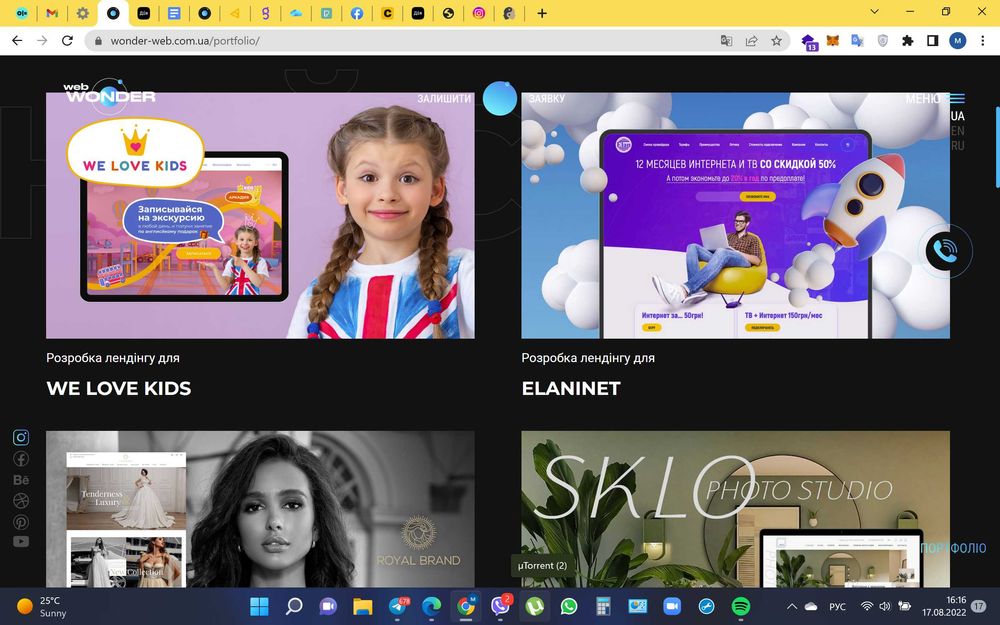Toggle the browser side panel
1000x625 pixels.
click(x=932, y=41)
